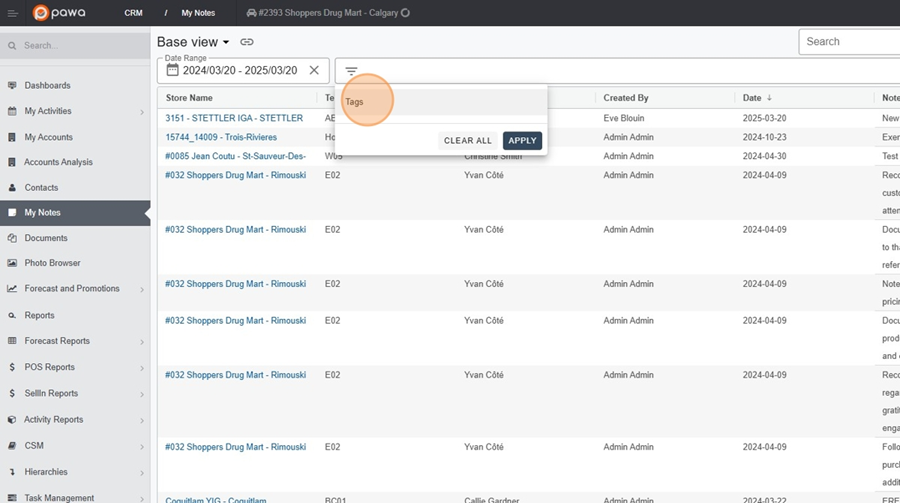Expand the CSM submenu
Screen dimensions: 900x503
(x=142, y=446)
